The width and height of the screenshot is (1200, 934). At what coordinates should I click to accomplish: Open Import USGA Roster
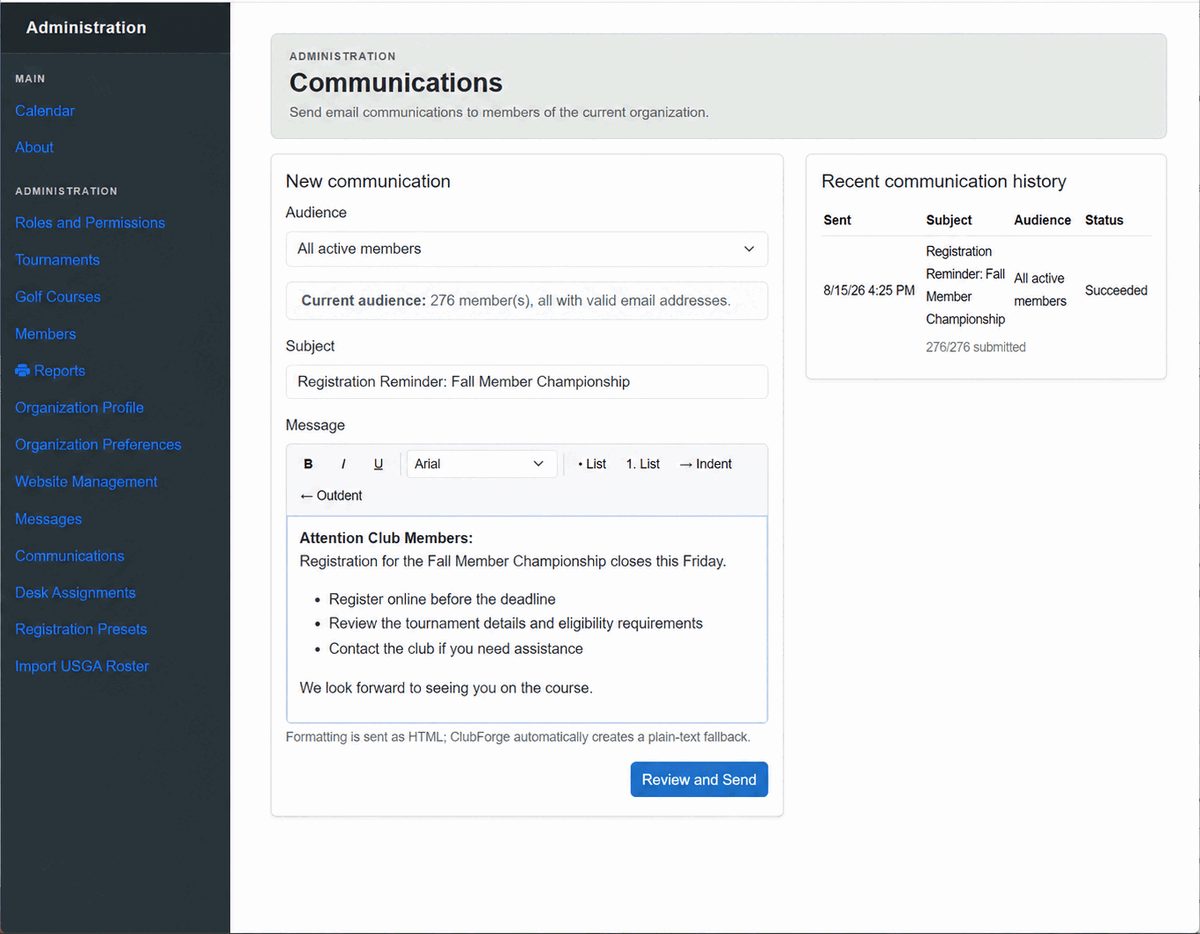click(x=82, y=667)
